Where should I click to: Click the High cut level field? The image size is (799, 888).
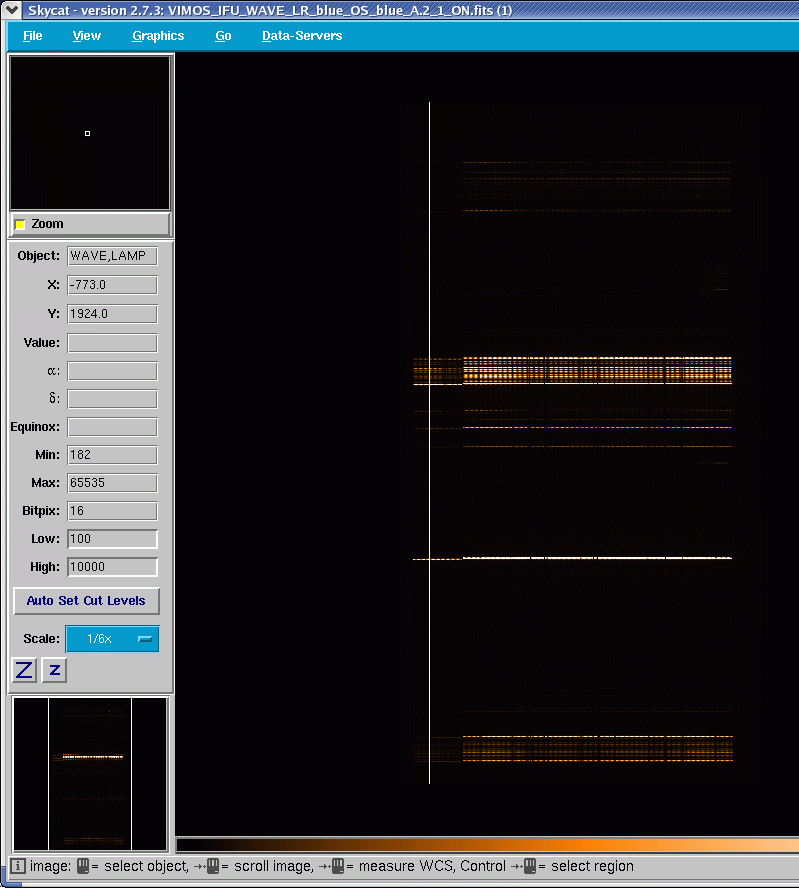(112, 567)
